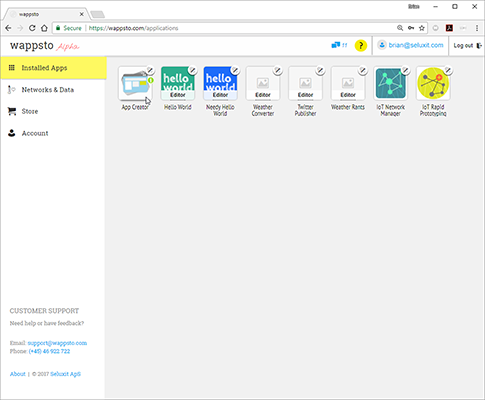This screenshot has width=485, height=400.
Task: Open the Account section
Action: [x=54, y=133]
